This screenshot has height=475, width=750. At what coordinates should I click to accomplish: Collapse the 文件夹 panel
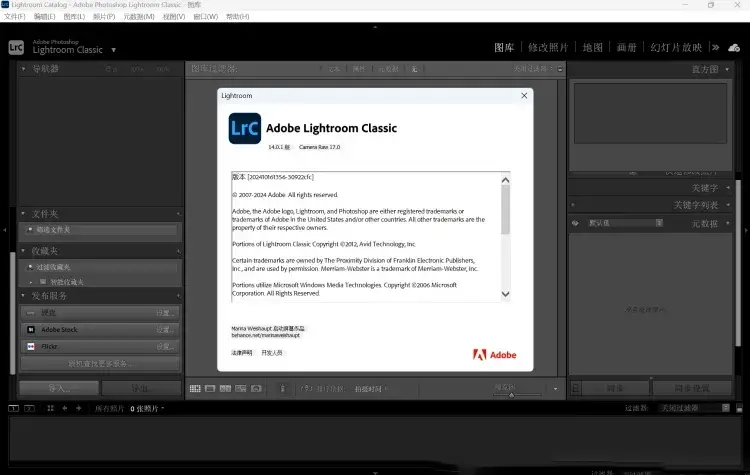click(x=25, y=213)
